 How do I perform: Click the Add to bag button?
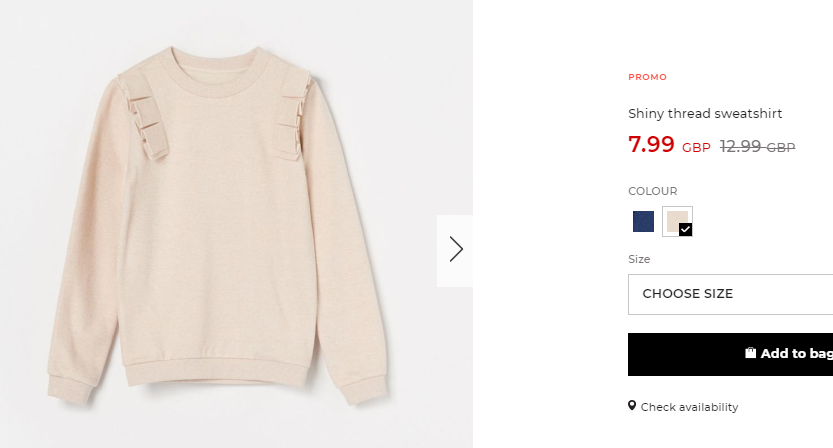click(x=730, y=354)
